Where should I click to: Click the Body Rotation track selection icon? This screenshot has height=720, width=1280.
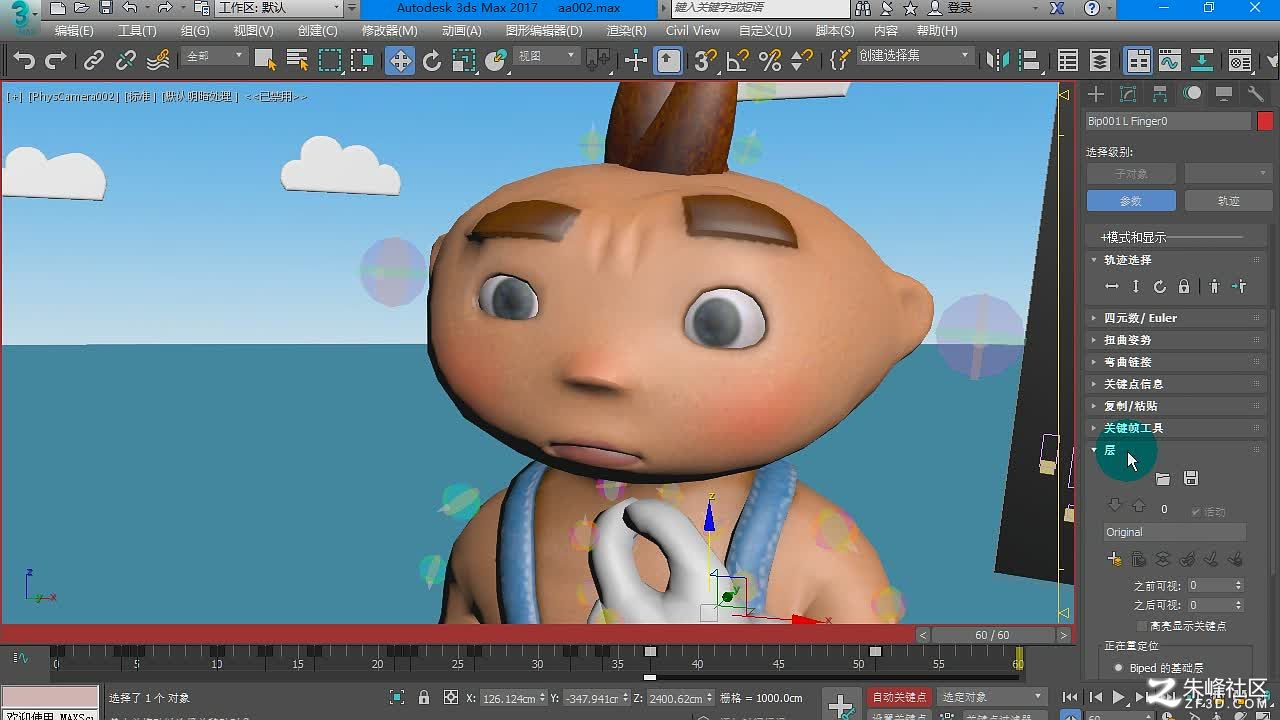tap(1160, 287)
